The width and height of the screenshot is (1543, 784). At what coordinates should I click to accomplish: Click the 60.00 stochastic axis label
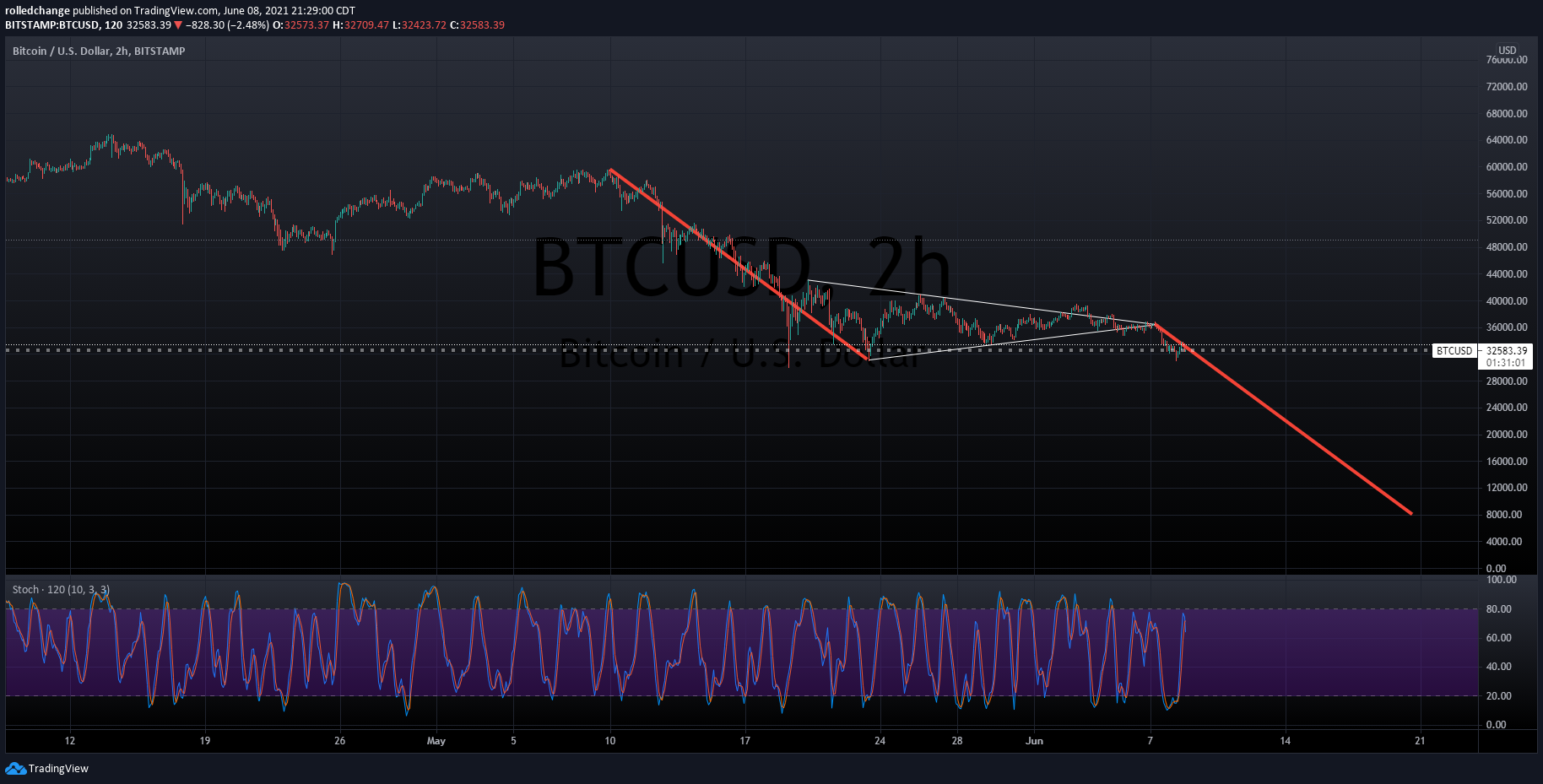coord(1498,638)
